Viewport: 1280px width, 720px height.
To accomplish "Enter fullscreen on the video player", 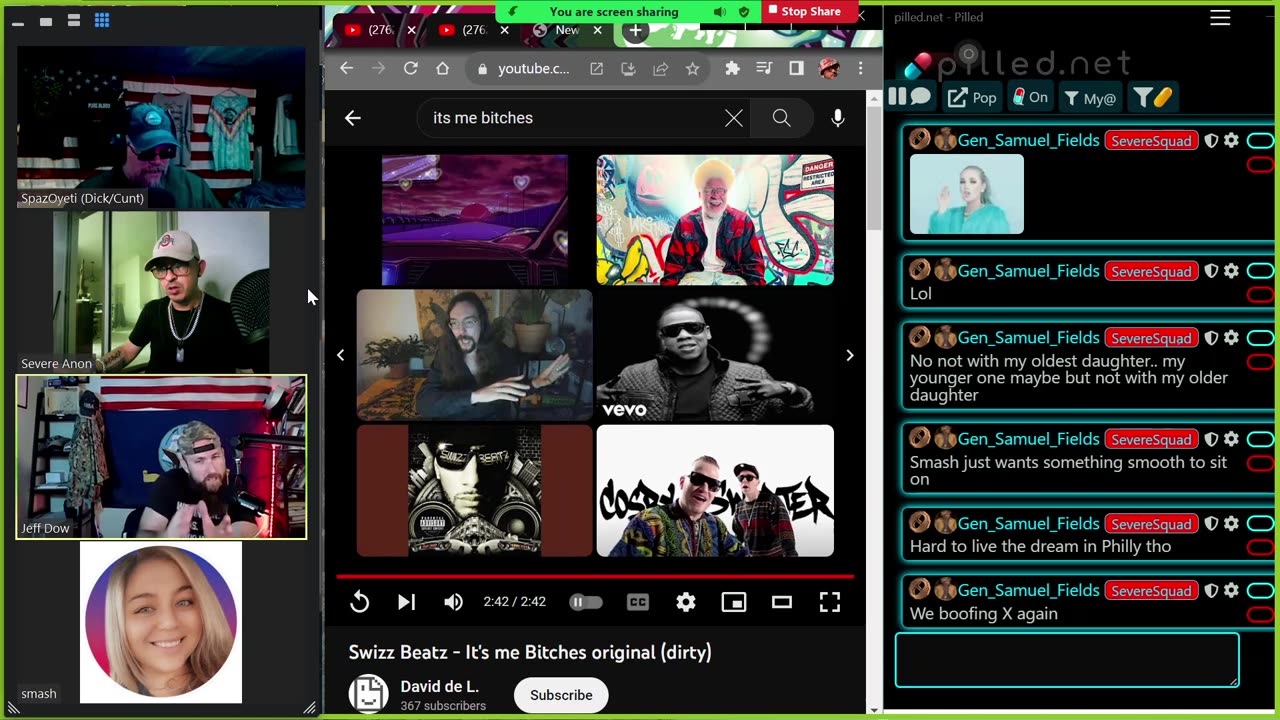I will (x=830, y=602).
